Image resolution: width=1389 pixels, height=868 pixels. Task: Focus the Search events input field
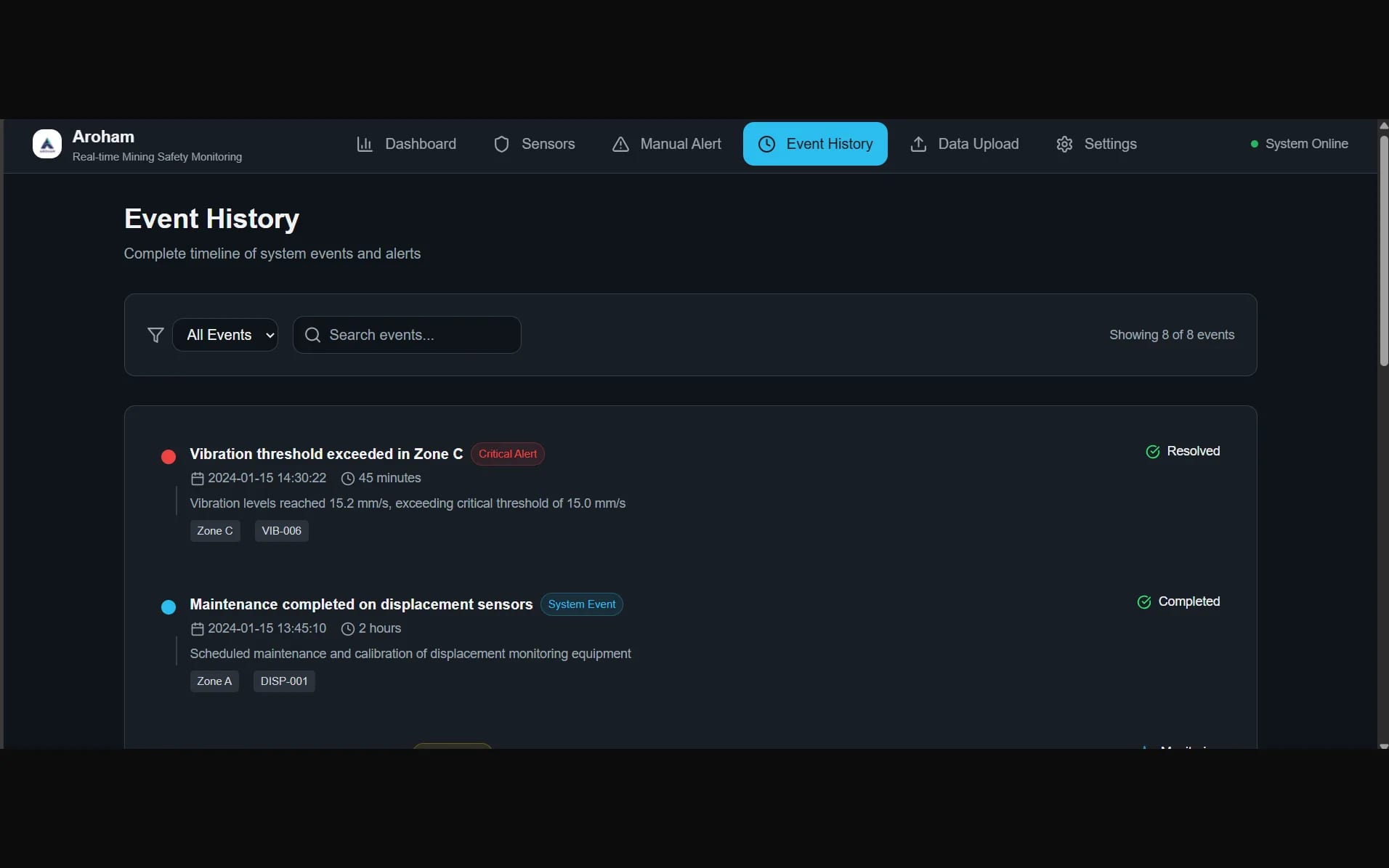pos(407,335)
